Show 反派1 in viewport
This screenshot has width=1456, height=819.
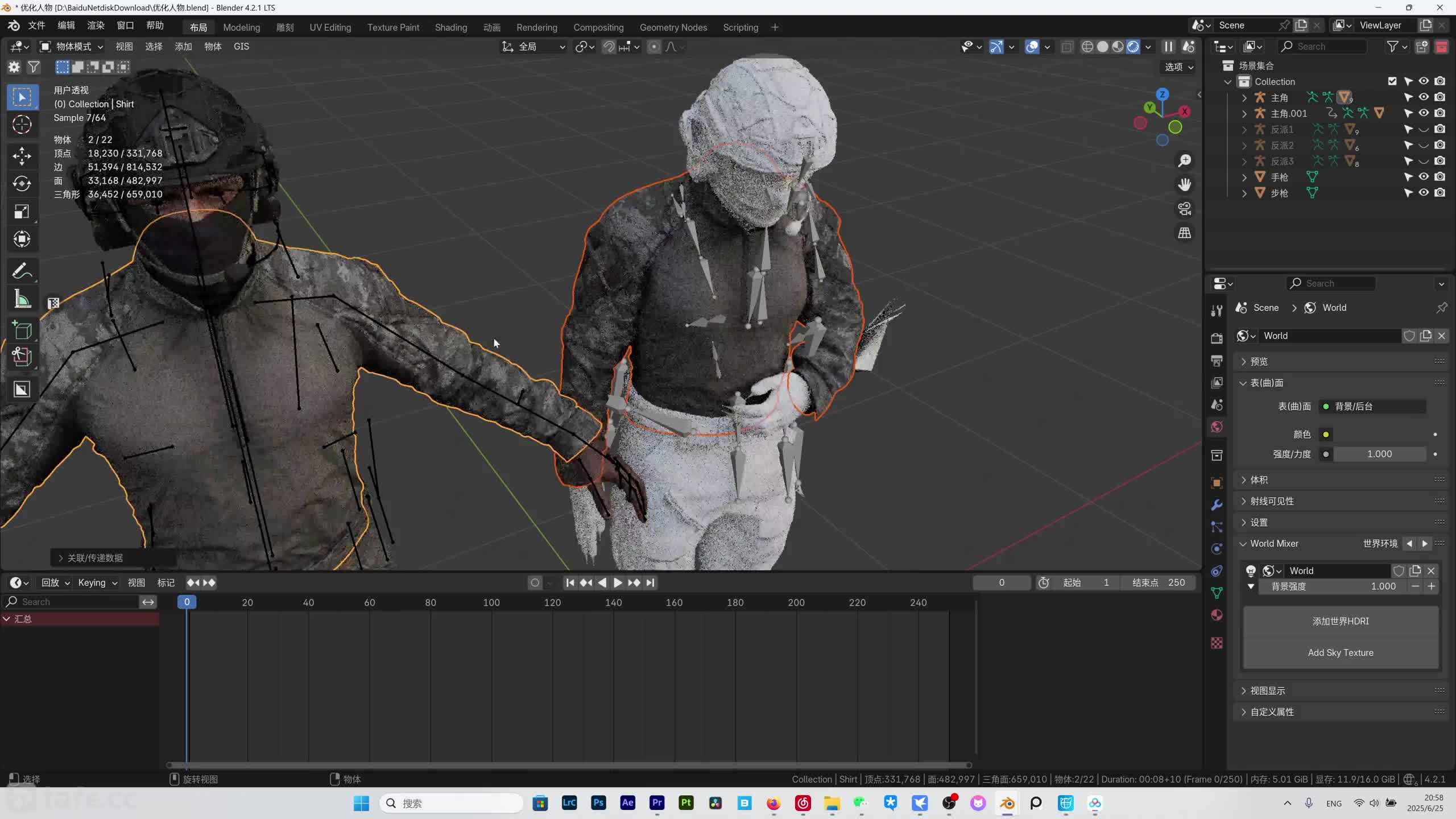(x=1424, y=129)
